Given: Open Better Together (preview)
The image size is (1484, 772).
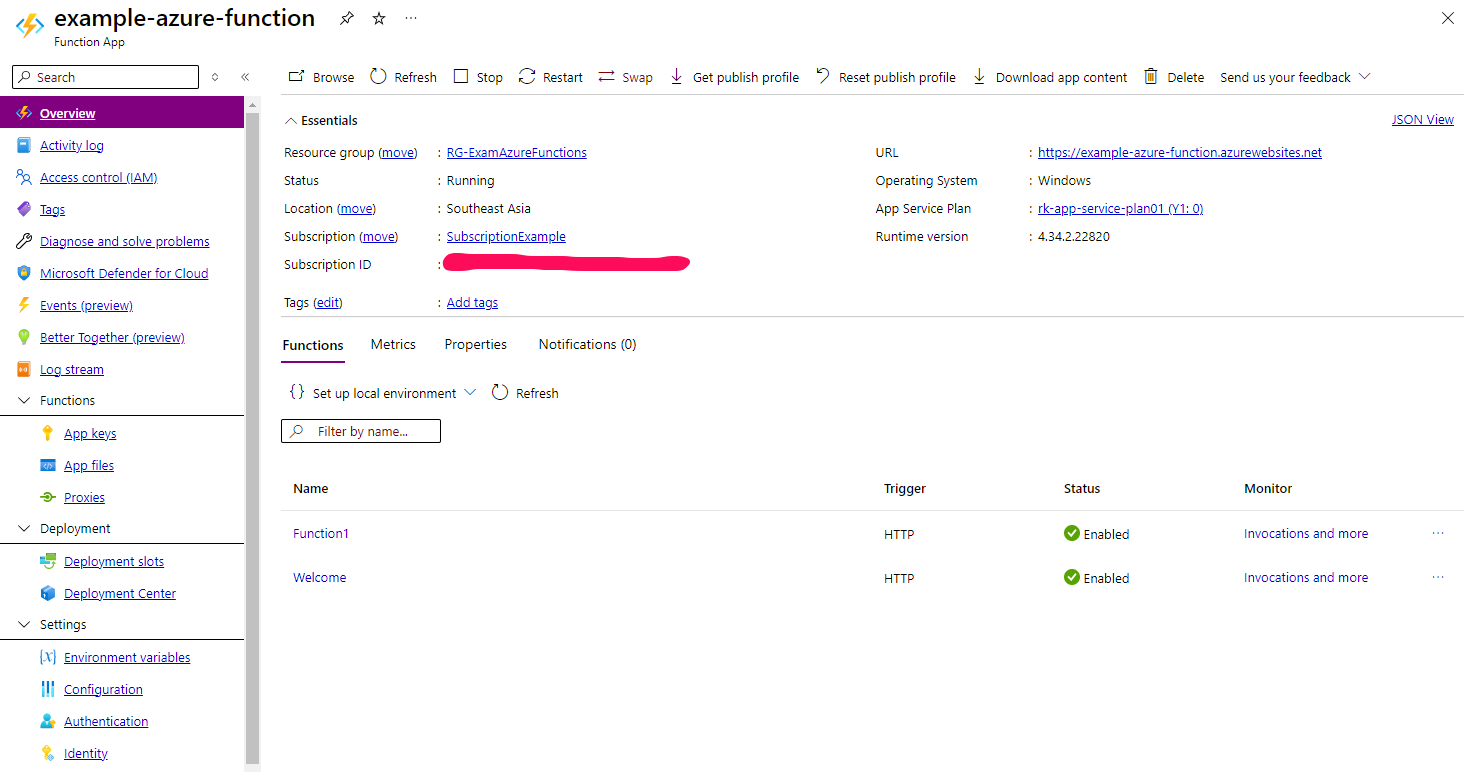Looking at the screenshot, I should [112, 337].
